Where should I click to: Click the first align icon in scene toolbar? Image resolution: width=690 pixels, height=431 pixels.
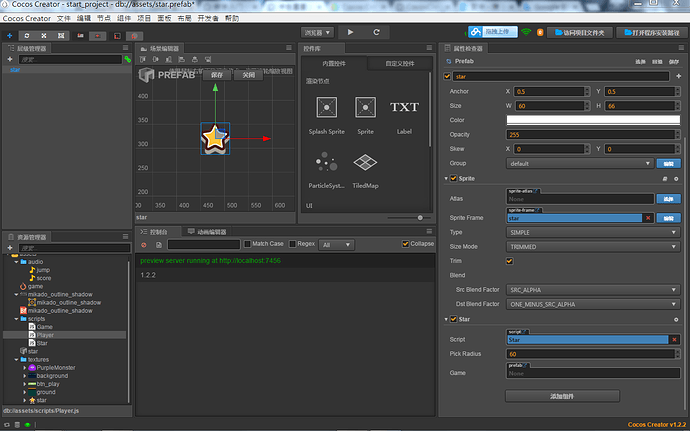coord(143,59)
